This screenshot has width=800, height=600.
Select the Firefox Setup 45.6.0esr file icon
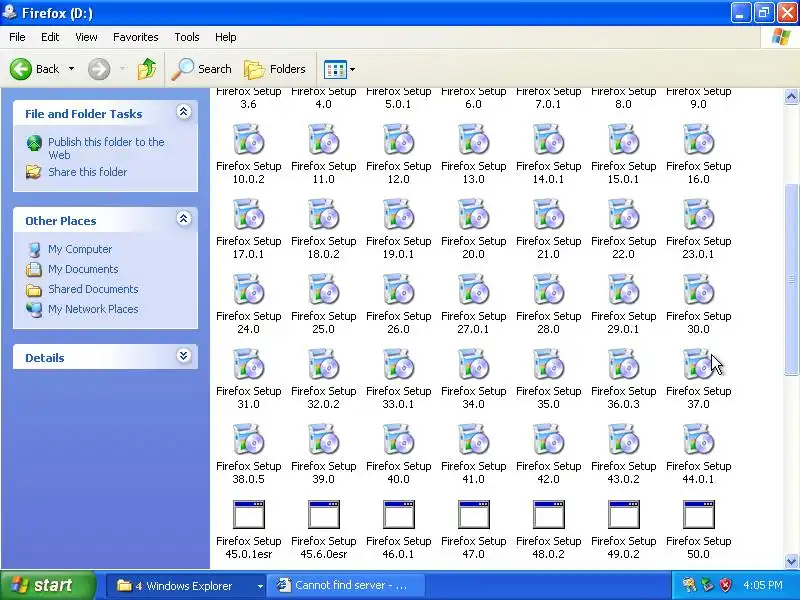323,514
